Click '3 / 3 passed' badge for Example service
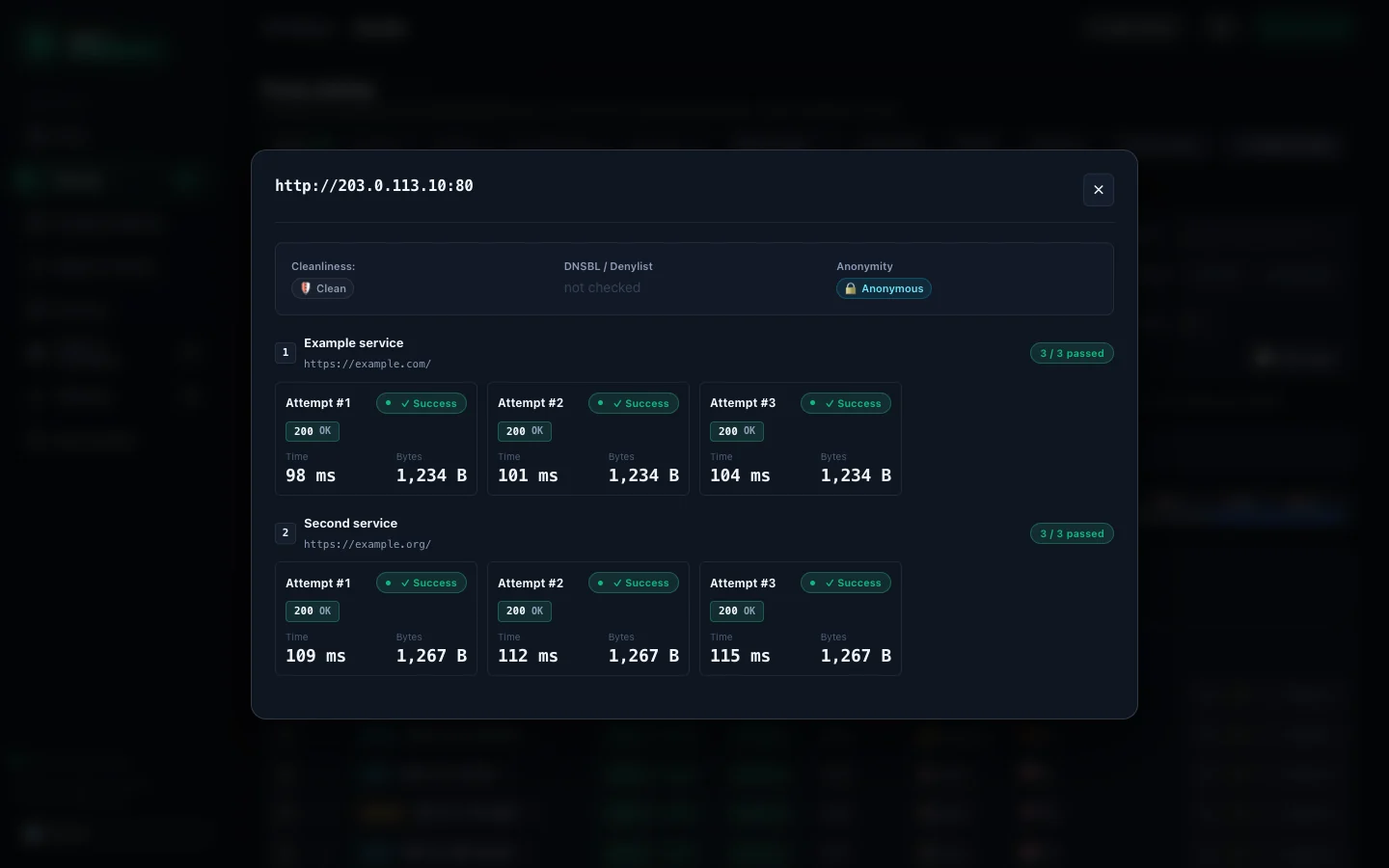 pos(1072,353)
